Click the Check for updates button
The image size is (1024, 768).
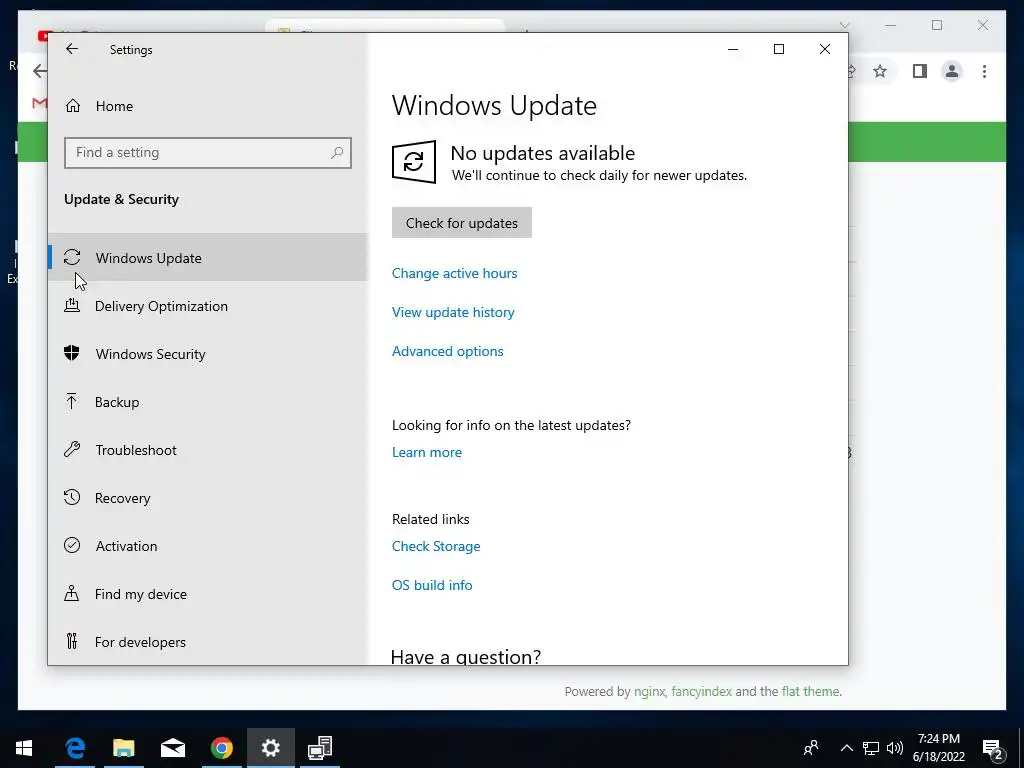point(462,223)
